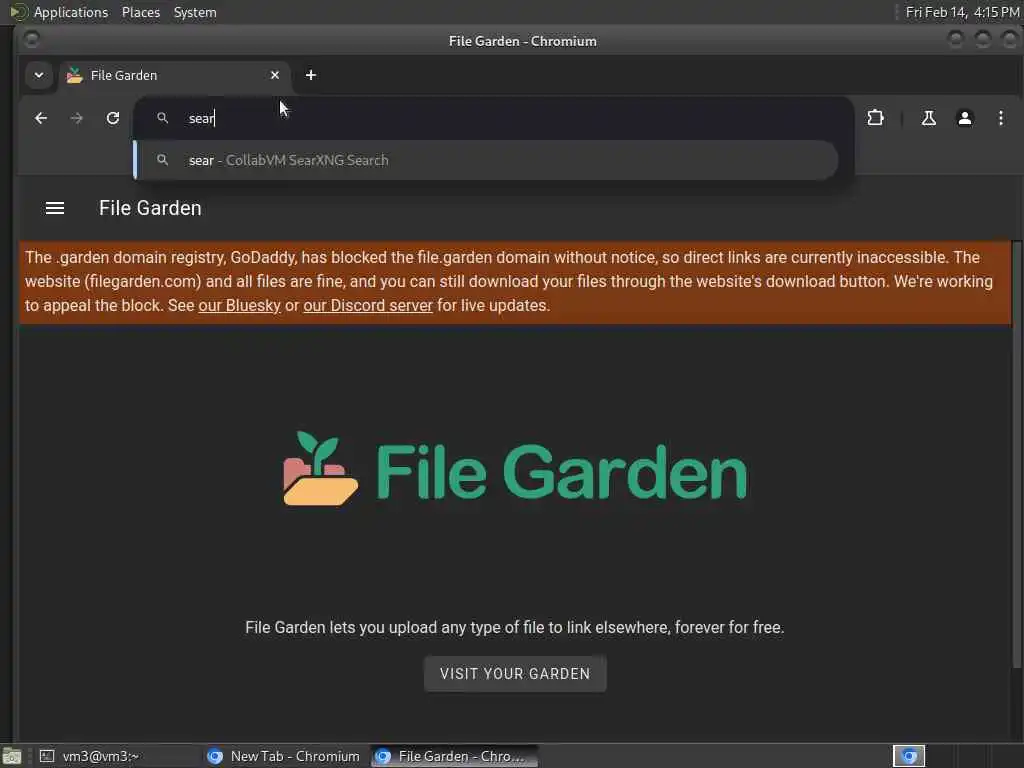Open the Applications menu
This screenshot has width=1024, height=768.
tap(71, 12)
